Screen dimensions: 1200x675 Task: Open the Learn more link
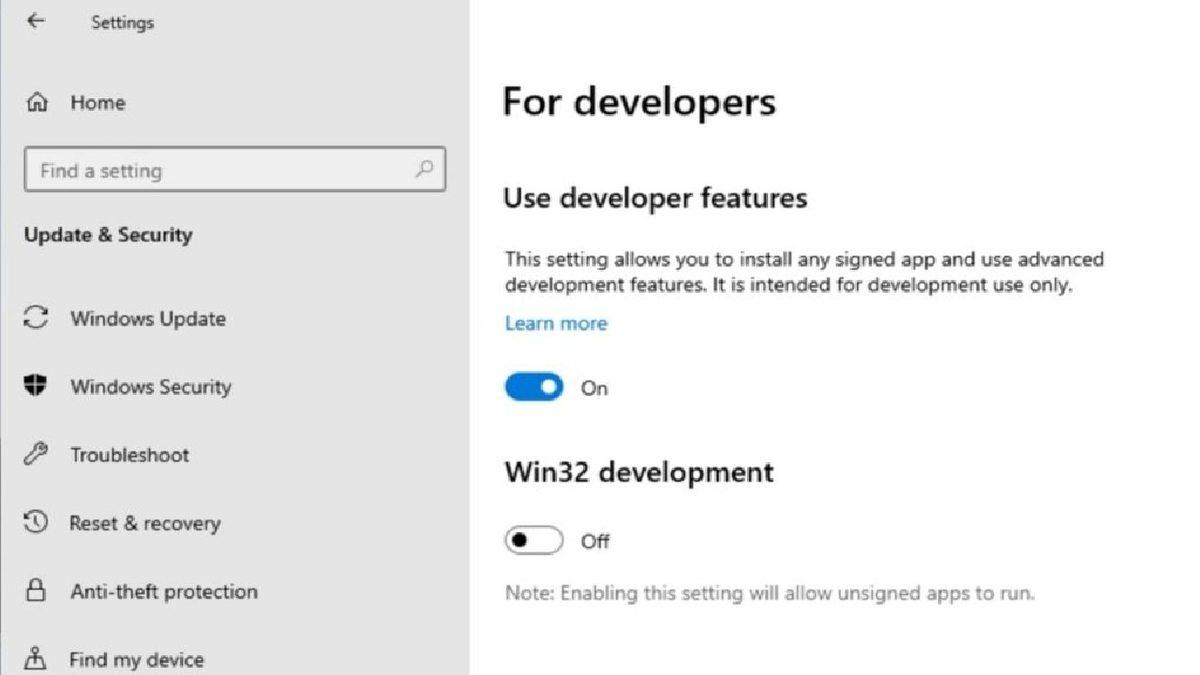556,323
